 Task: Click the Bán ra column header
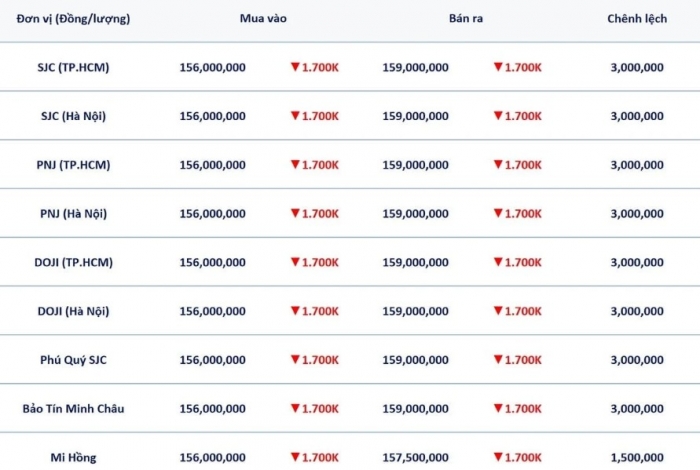(466, 18)
